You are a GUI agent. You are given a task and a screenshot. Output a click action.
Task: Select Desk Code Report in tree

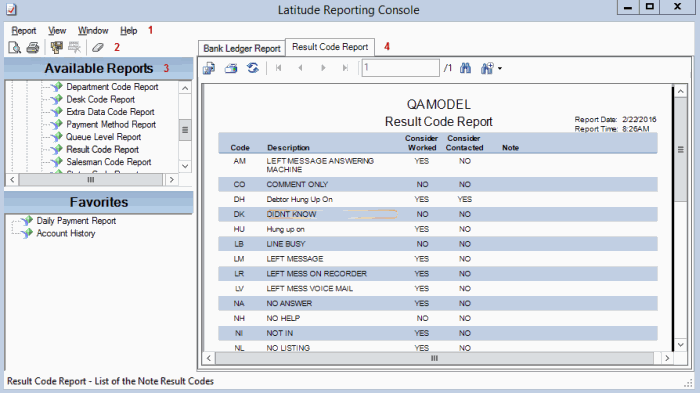pos(100,99)
